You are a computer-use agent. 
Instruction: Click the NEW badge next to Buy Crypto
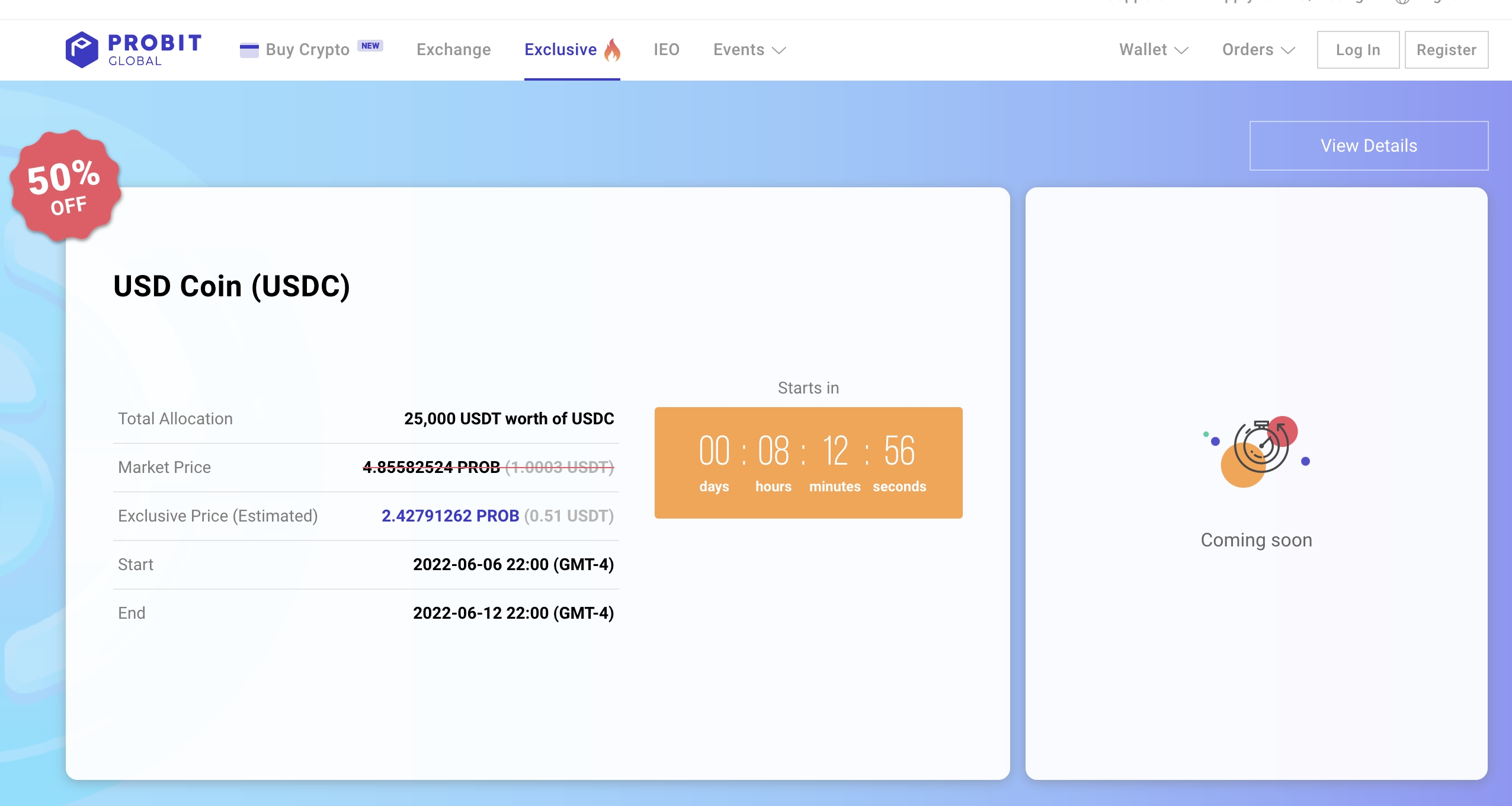[x=370, y=46]
